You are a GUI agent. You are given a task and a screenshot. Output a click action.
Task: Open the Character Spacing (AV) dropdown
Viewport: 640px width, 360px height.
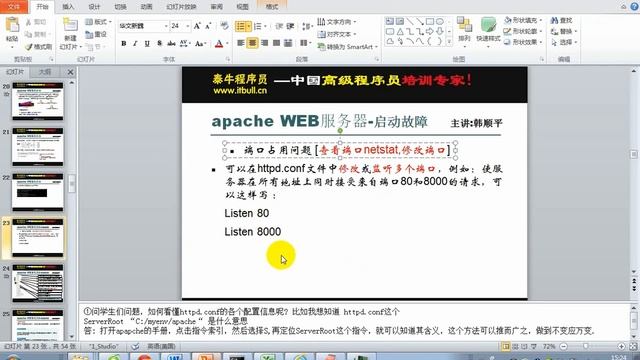[184, 43]
